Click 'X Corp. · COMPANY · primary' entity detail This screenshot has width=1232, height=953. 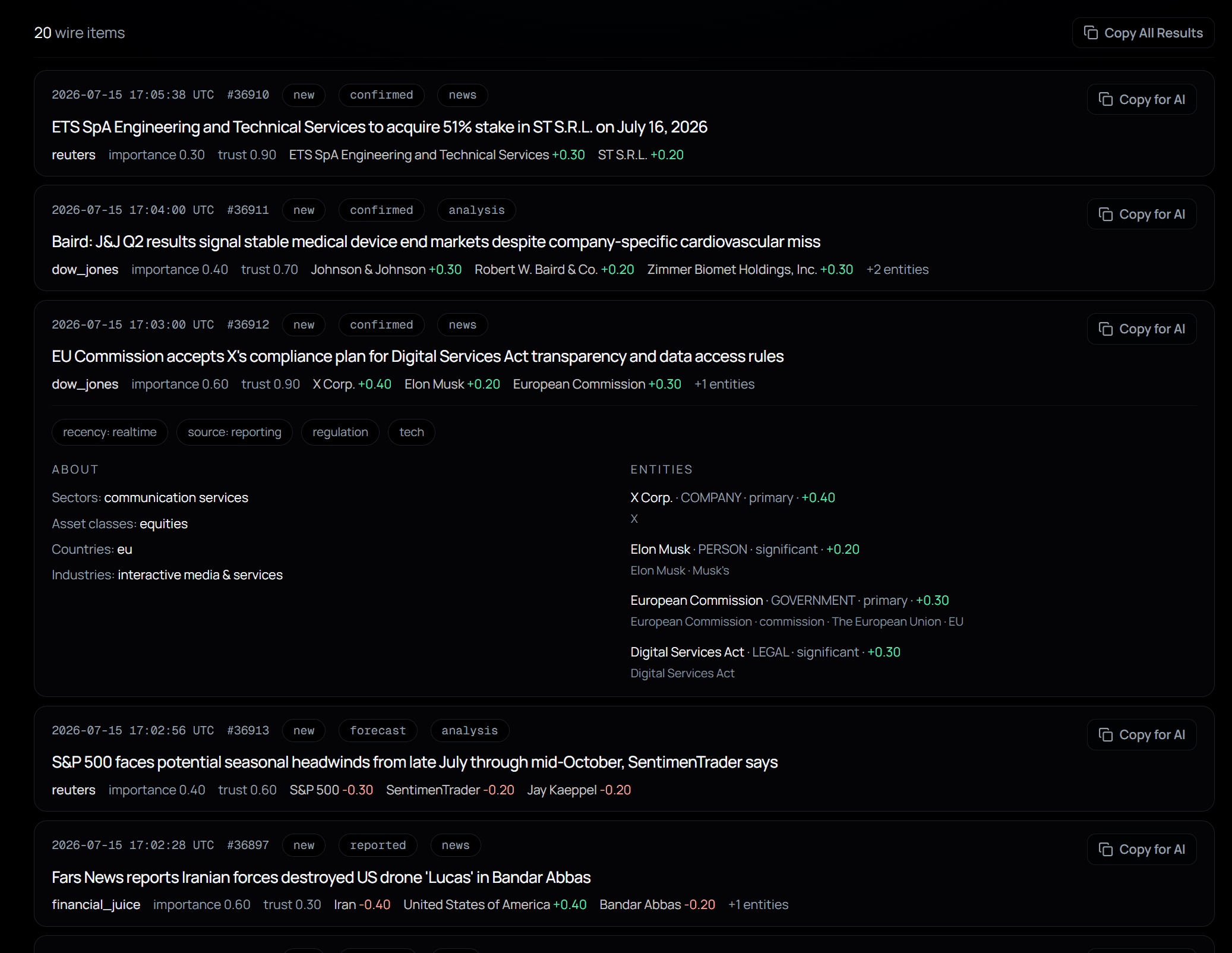click(732, 497)
